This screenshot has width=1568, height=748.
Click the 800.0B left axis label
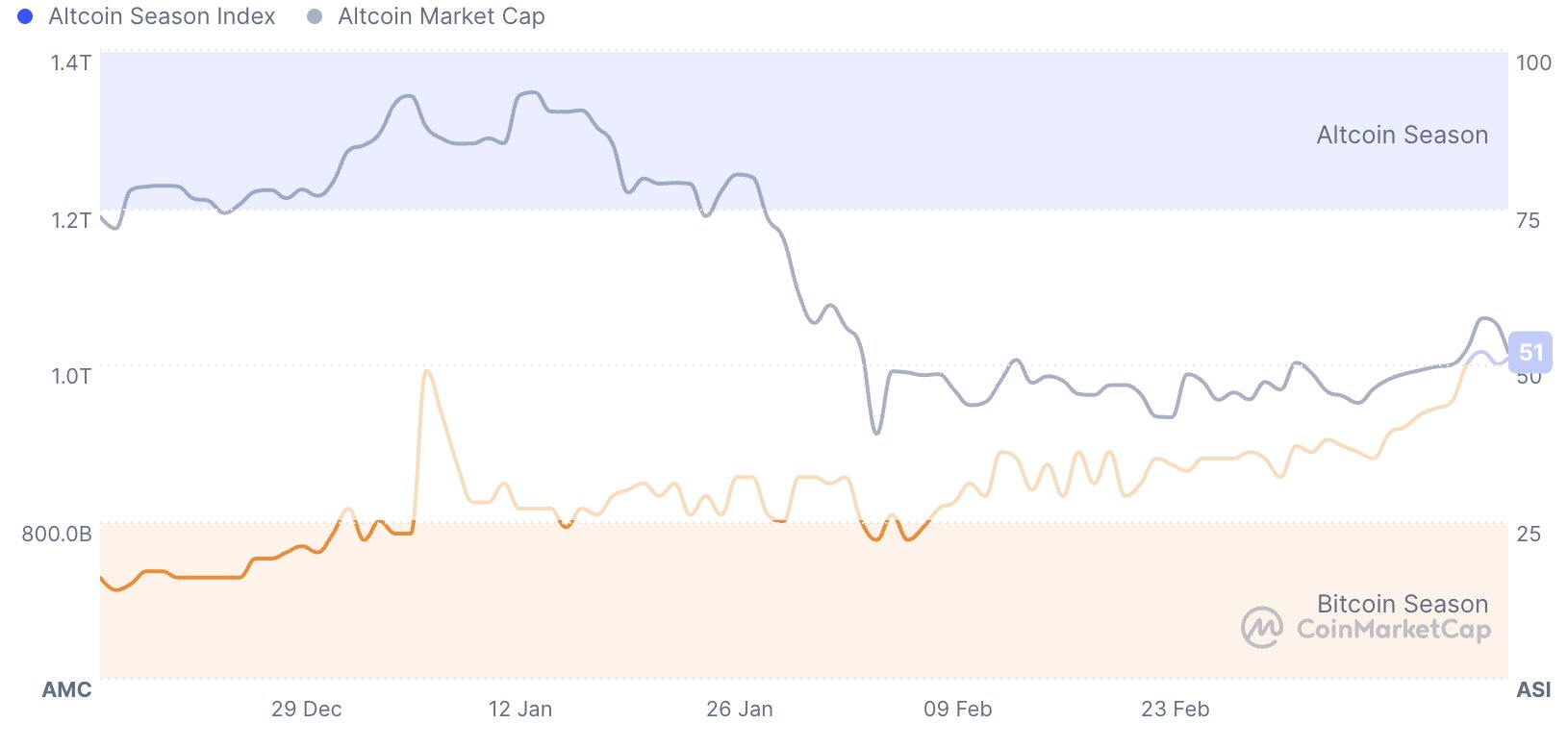click(57, 534)
